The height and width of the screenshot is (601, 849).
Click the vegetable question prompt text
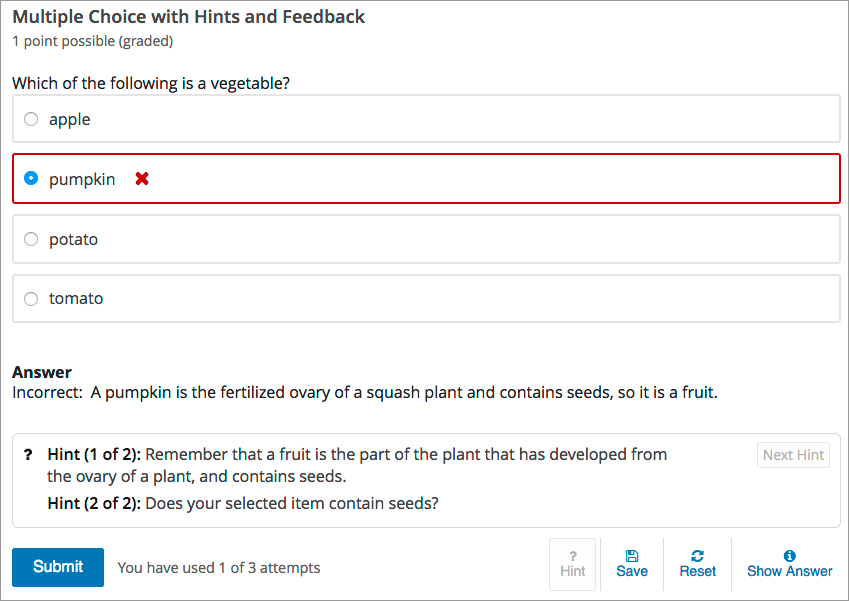coord(151,83)
